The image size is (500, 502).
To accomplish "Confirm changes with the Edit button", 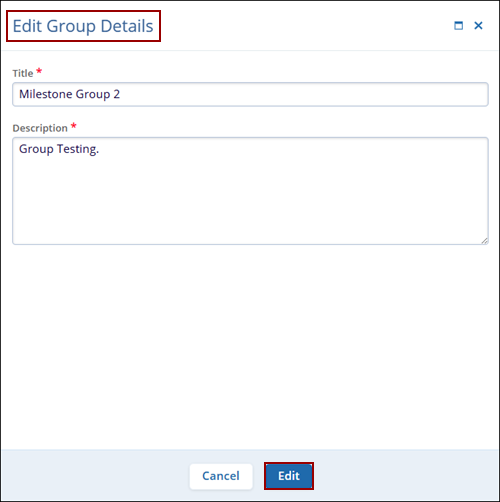I will [289, 476].
